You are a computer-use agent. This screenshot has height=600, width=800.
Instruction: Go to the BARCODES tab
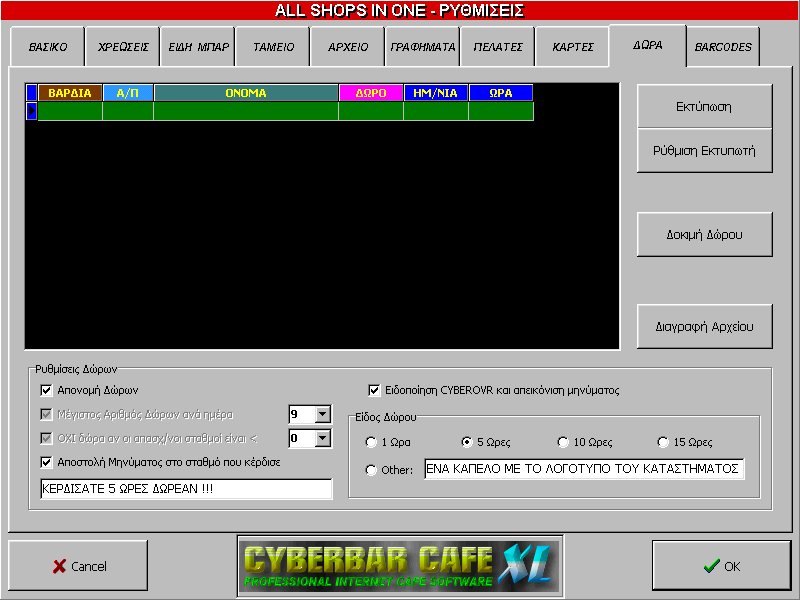tap(724, 47)
